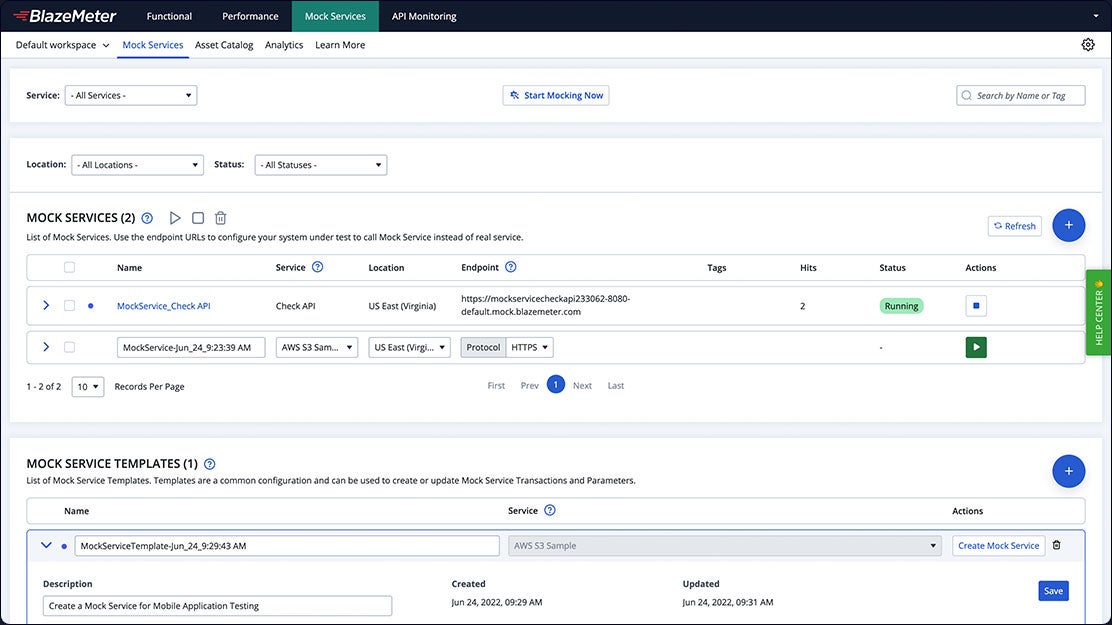Image resolution: width=1112 pixels, height=625 pixels.
Task: Open Default workspace selector
Action: [62, 45]
